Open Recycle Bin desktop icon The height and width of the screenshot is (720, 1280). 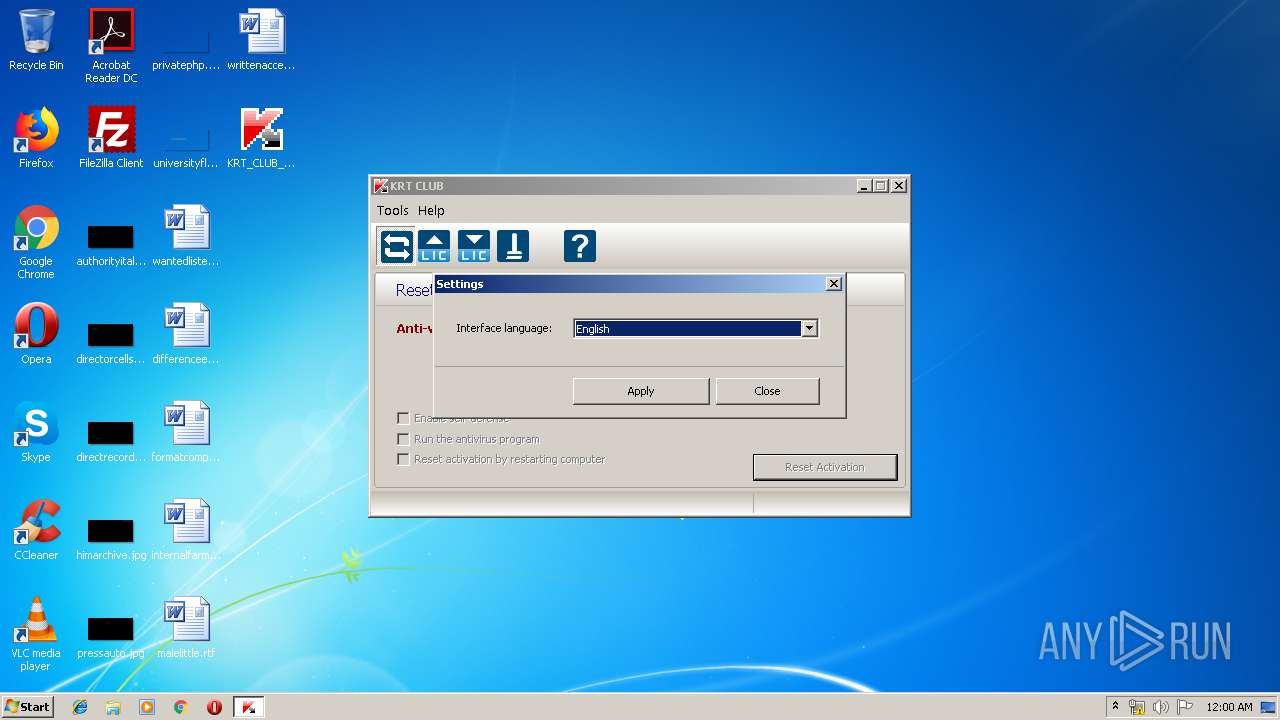36,41
